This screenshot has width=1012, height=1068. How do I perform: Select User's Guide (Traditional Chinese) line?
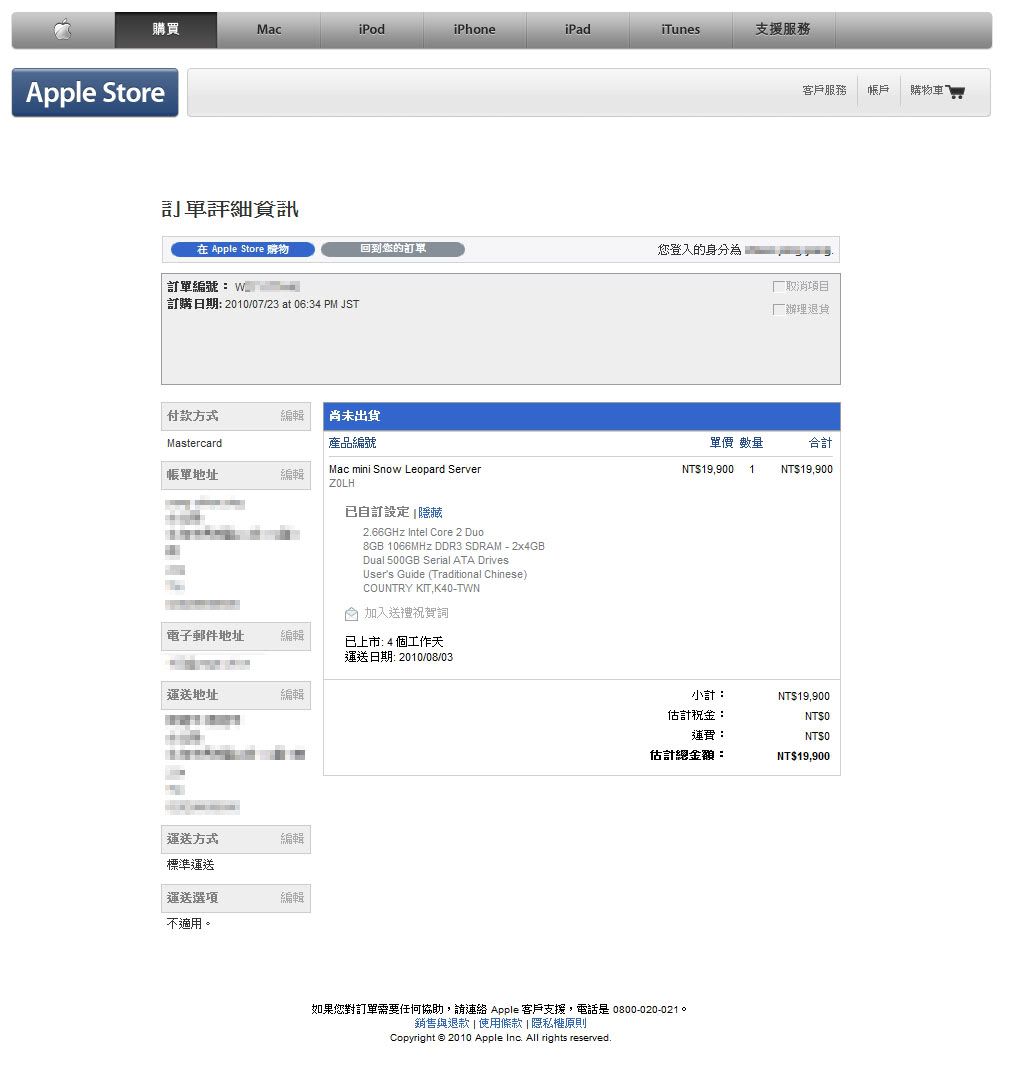[x=445, y=574]
